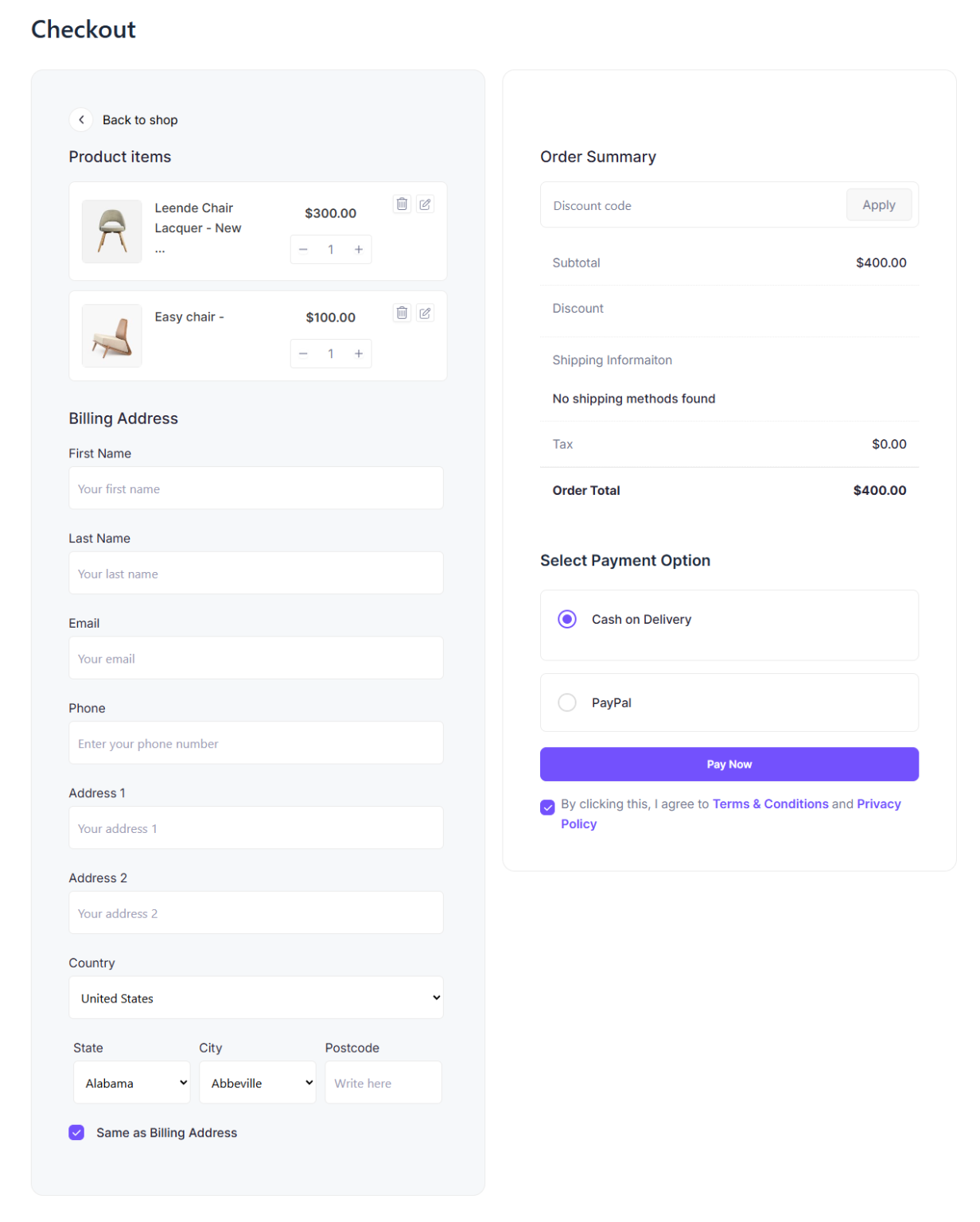Focus the Address 2 input field
Image resolution: width=980 pixels, height=1222 pixels.
coord(256,913)
